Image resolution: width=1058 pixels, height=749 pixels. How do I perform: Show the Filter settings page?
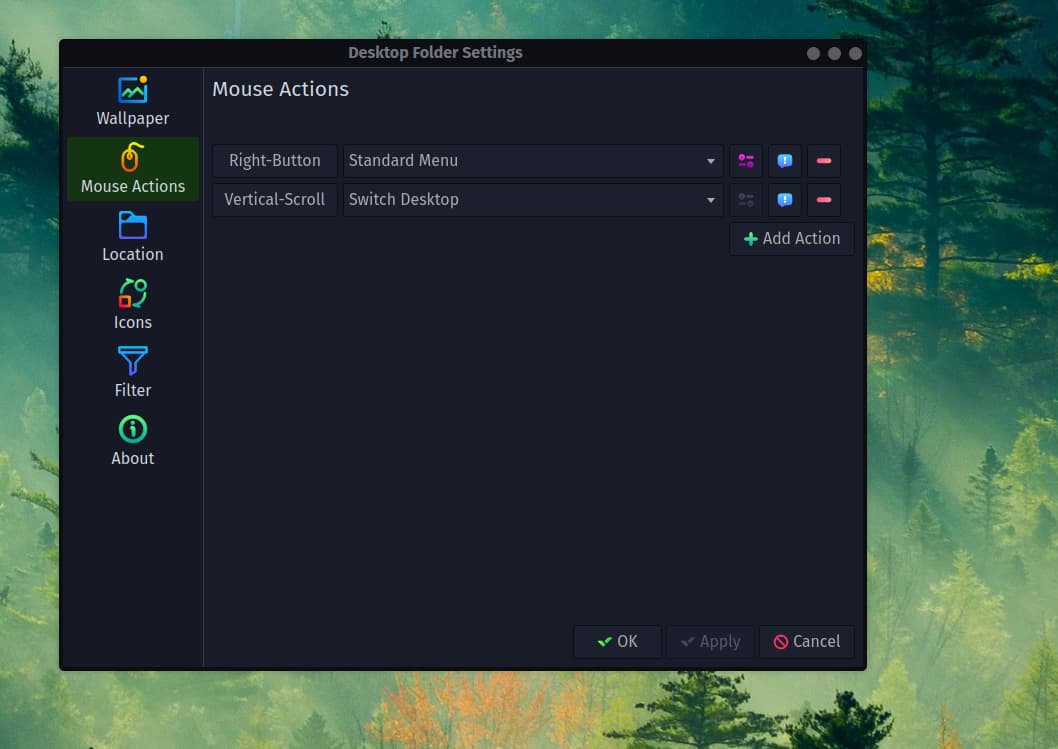[x=133, y=372]
